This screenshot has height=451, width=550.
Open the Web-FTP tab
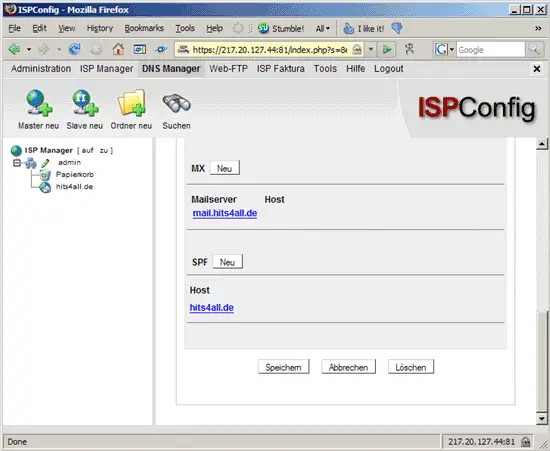pyautogui.click(x=228, y=69)
